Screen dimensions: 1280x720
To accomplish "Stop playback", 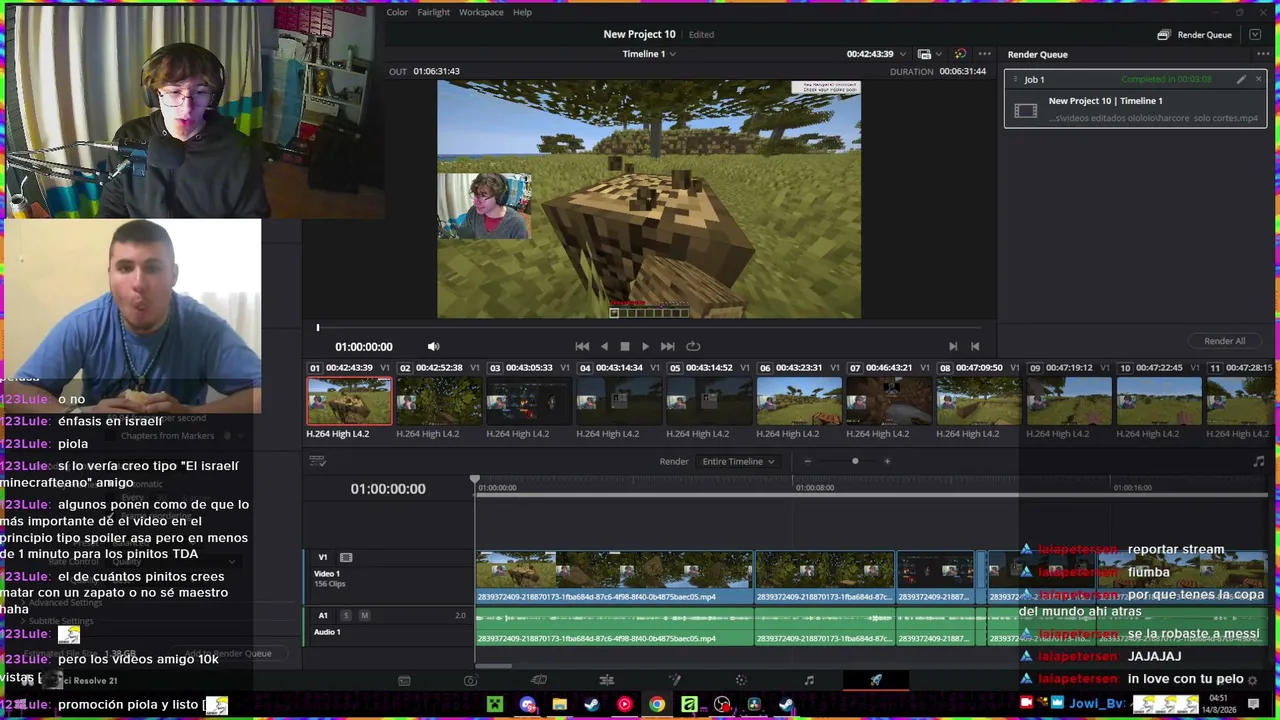I will tap(625, 347).
